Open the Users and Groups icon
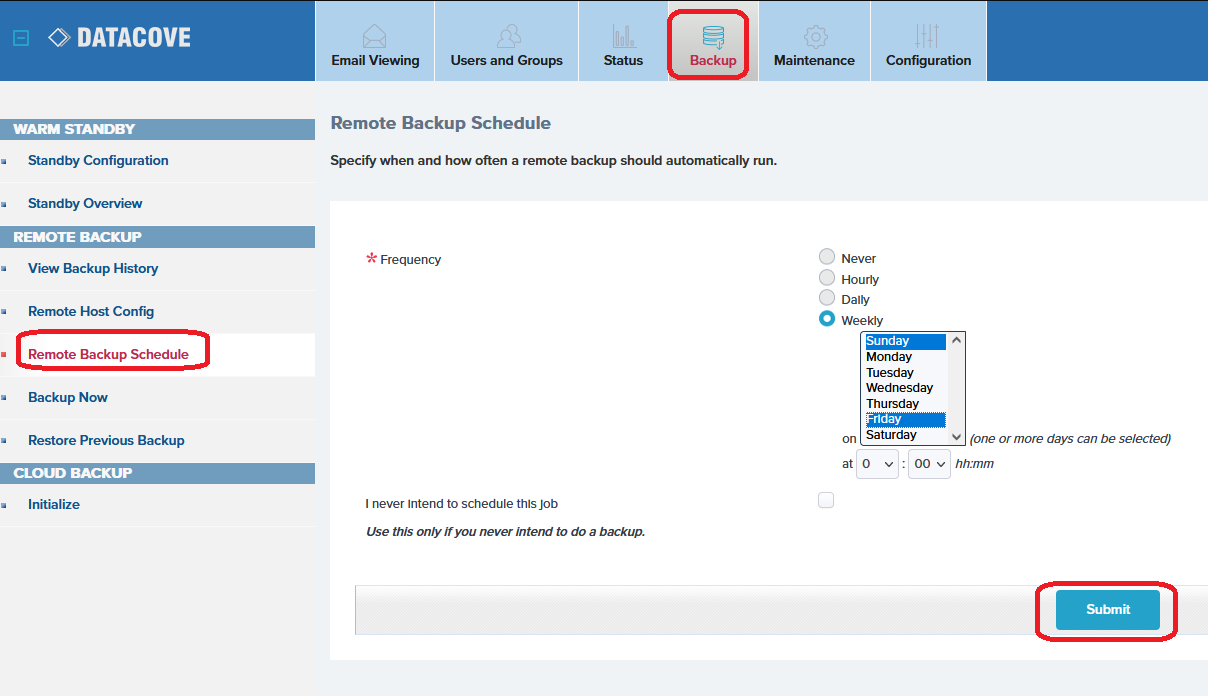Image resolution: width=1208 pixels, height=696 pixels. coord(507,37)
